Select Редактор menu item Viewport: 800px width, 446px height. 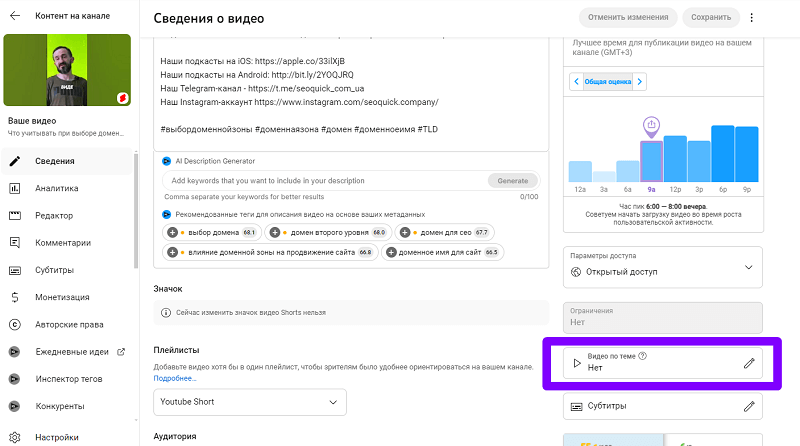coord(67,215)
